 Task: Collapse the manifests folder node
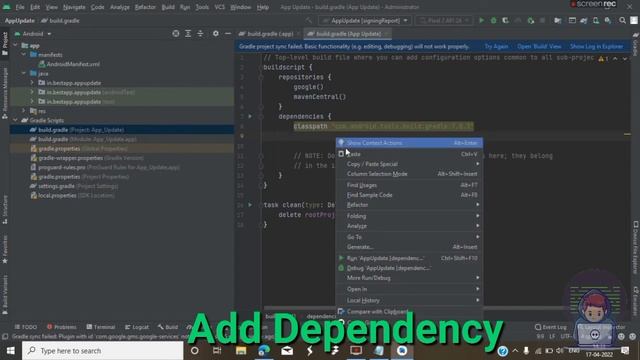(24, 54)
